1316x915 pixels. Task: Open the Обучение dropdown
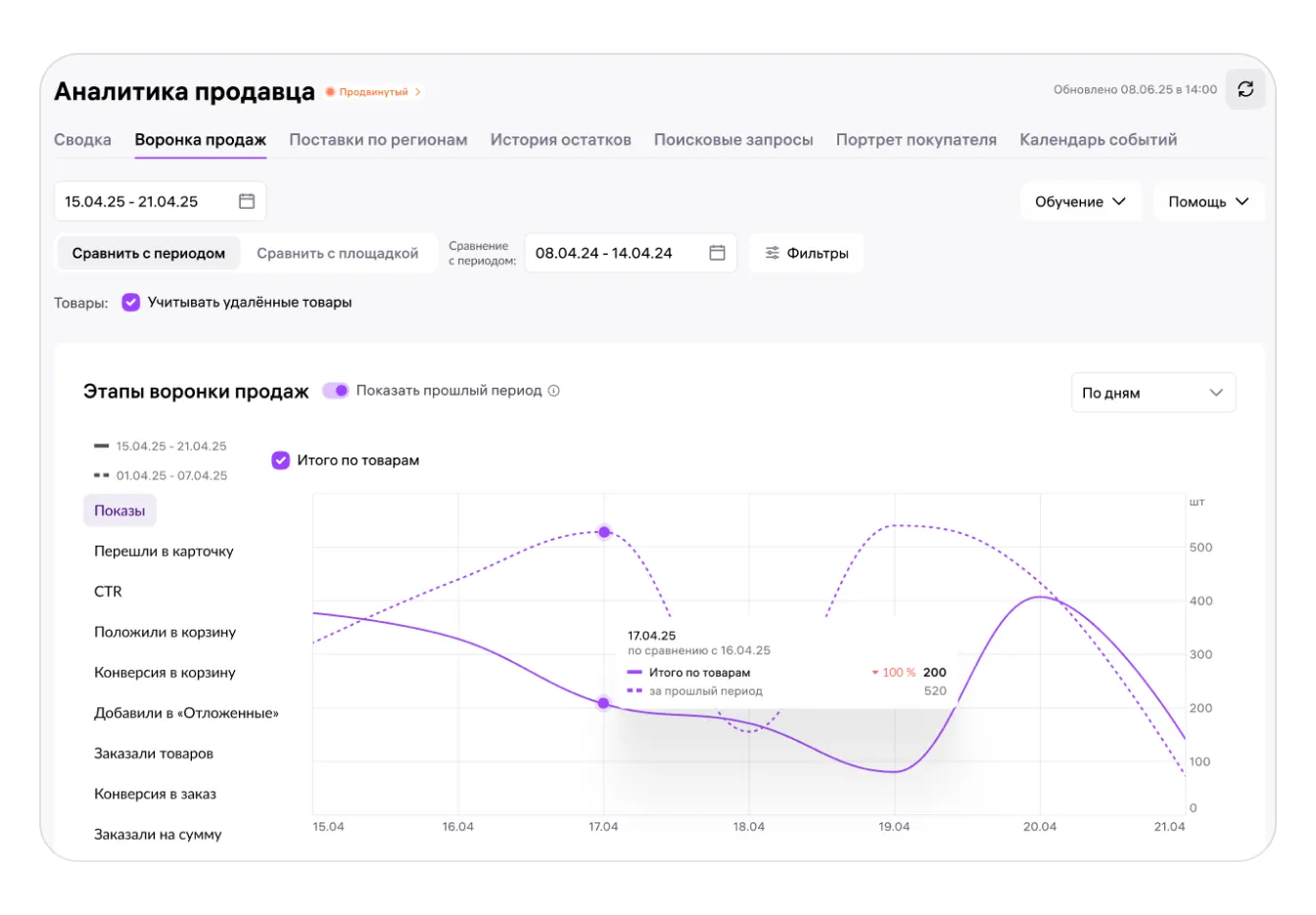point(1080,202)
